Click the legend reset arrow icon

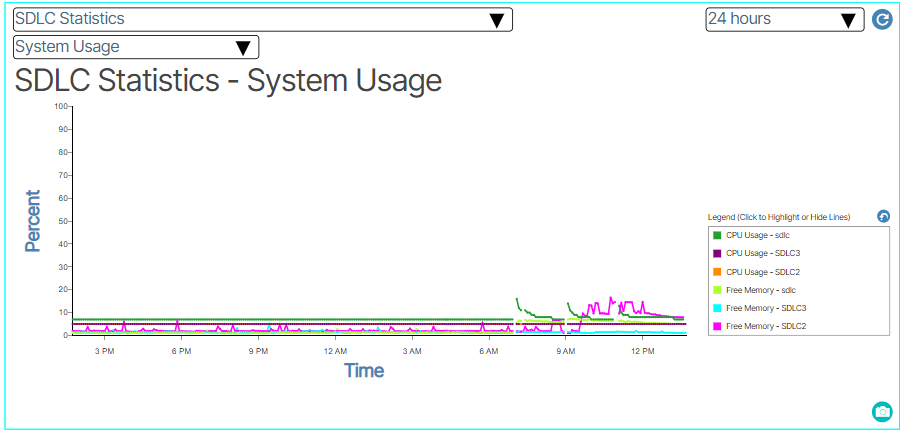coord(883,216)
